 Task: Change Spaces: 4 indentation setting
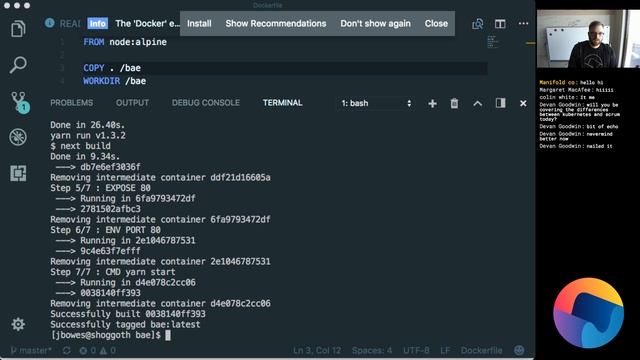pyautogui.click(x=372, y=350)
